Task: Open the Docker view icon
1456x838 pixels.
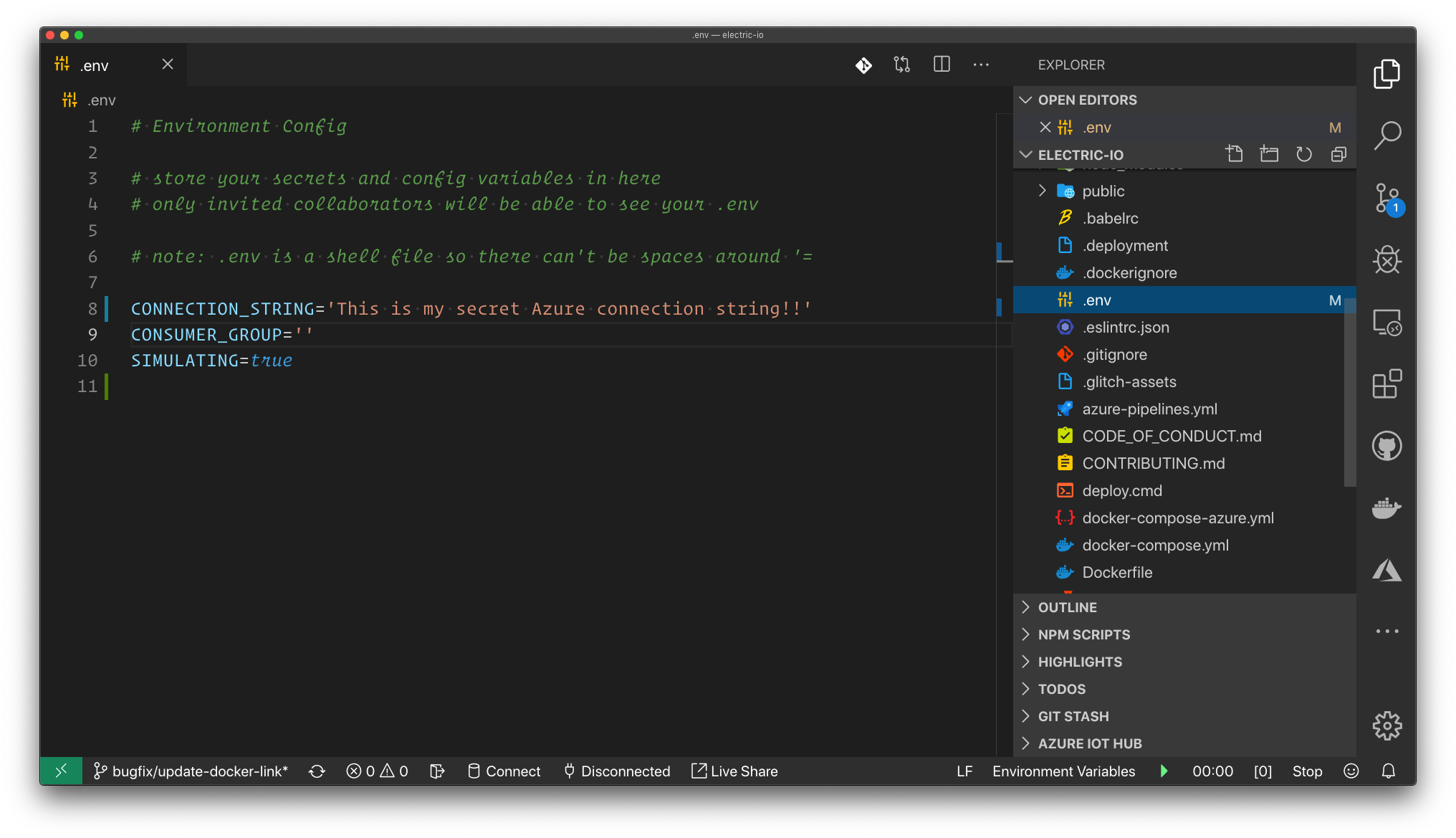Action: [1386, 508]
